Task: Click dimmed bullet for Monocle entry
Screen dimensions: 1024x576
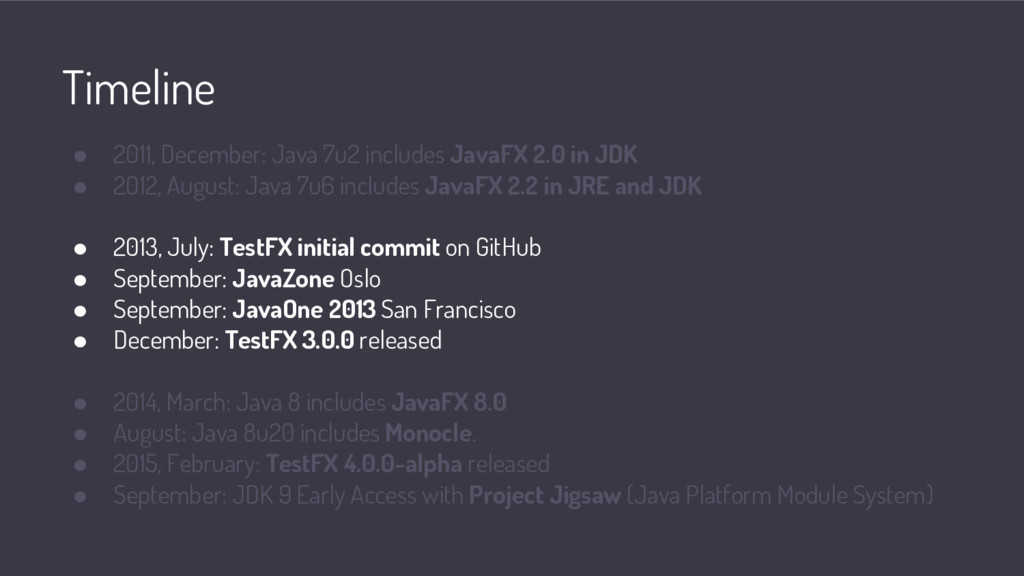Action: [80, 434]
